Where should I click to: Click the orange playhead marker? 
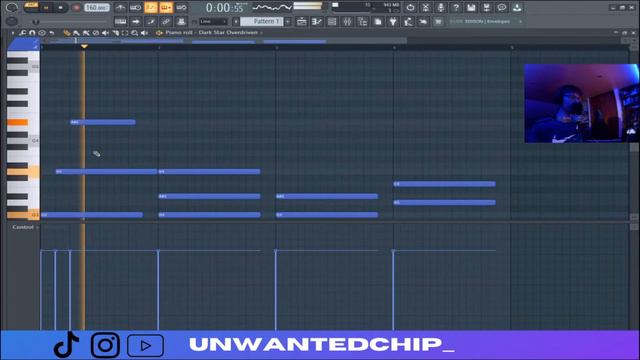[x=84, y=47]
